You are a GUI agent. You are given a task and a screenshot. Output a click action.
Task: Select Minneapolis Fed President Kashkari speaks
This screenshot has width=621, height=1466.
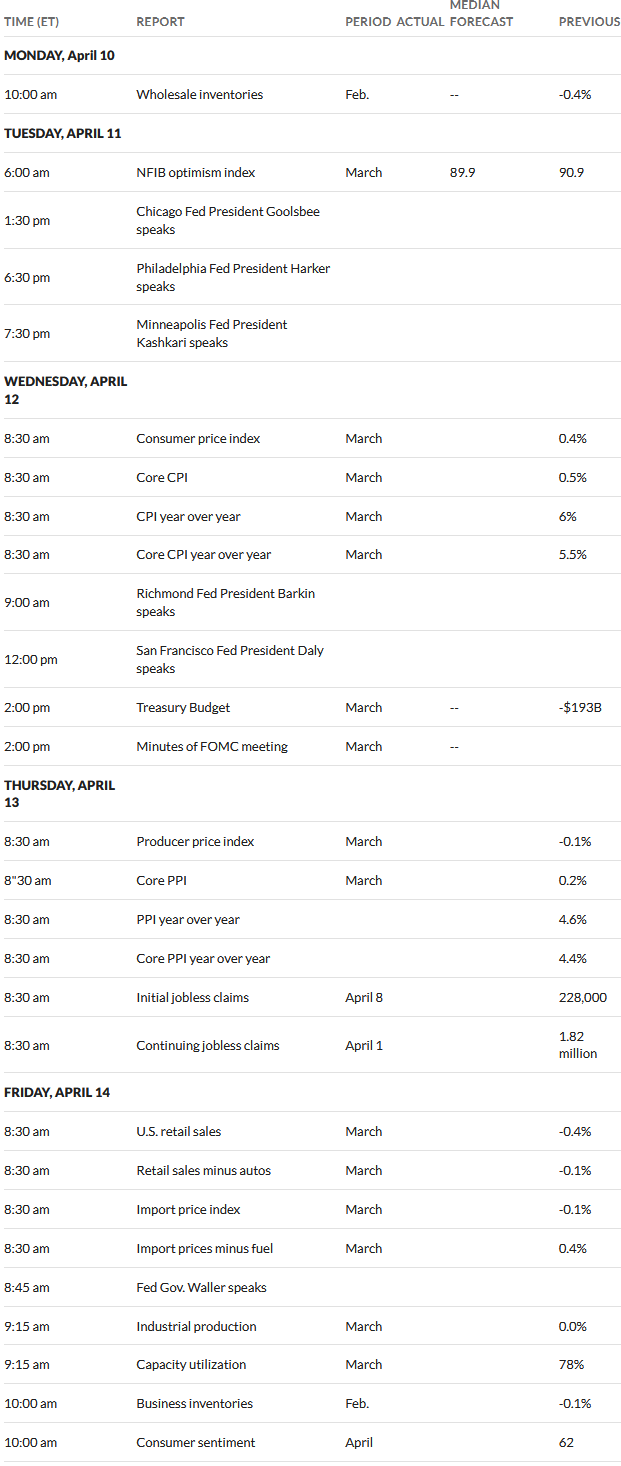point(212,334)
